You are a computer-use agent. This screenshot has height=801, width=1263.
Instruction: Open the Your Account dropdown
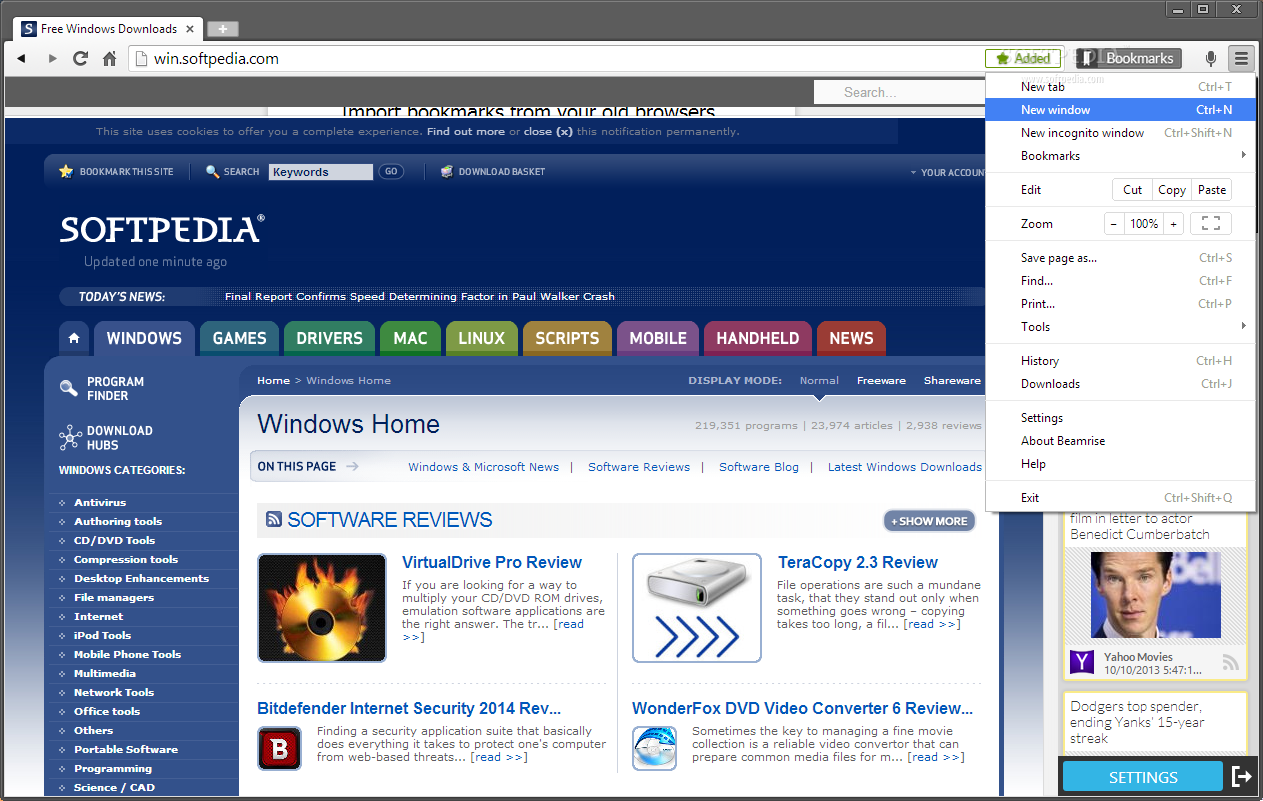pos(948,172)
